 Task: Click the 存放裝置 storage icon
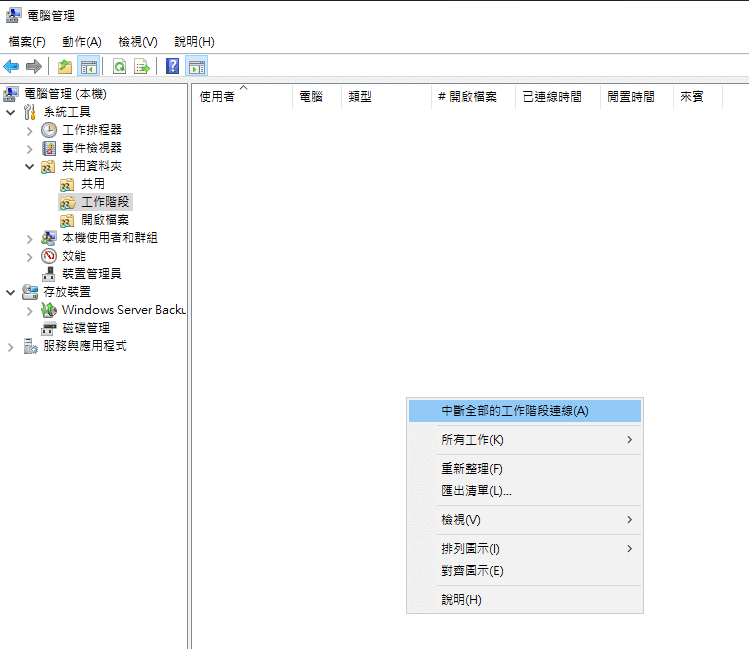pos(30,292)
